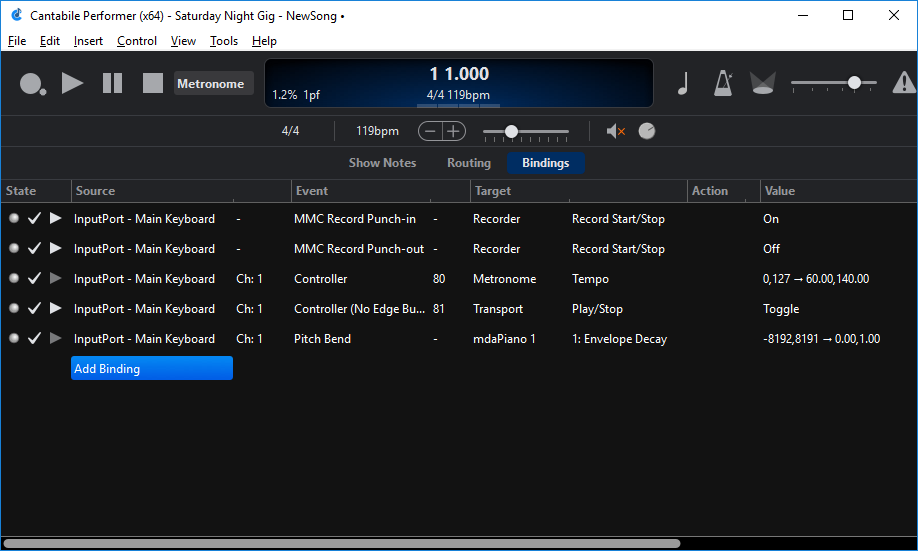Open the File menu

point(16,41)
